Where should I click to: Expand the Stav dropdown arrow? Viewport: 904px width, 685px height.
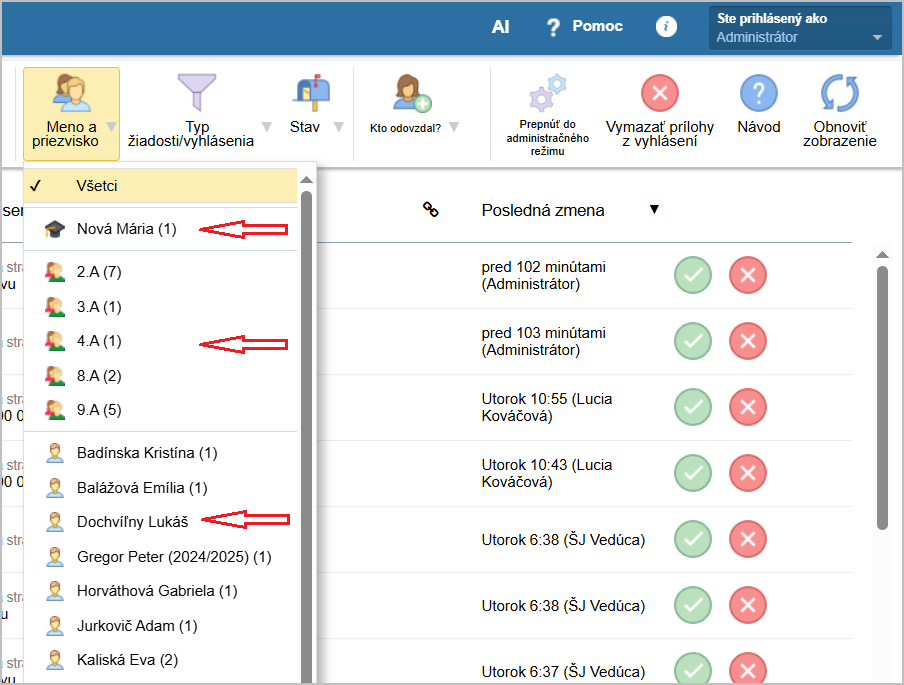[x=338, y=127]
